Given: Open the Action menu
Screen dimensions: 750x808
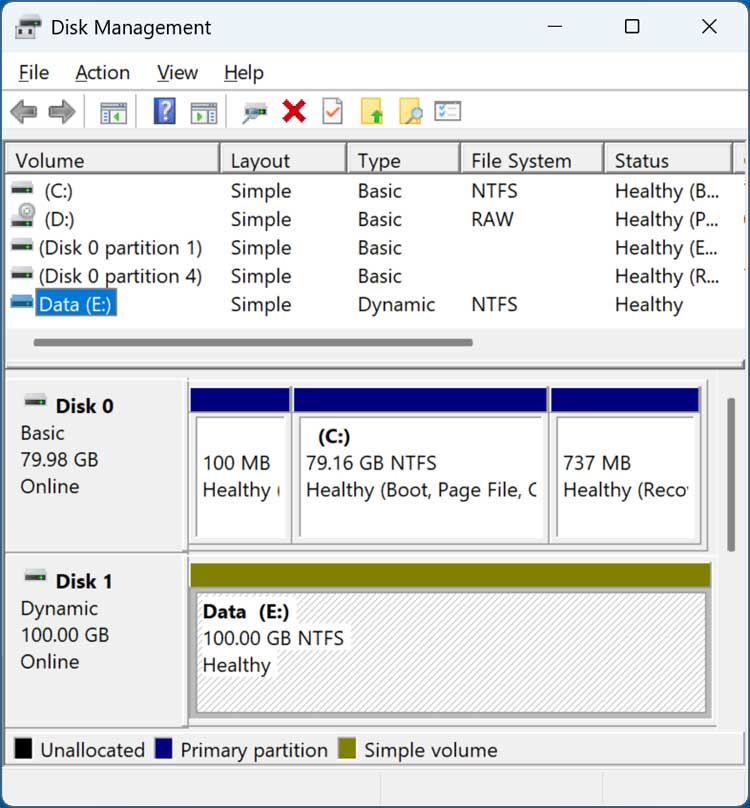Looking at the screenshot, I should pyautogui.click(x=103, y=73).
